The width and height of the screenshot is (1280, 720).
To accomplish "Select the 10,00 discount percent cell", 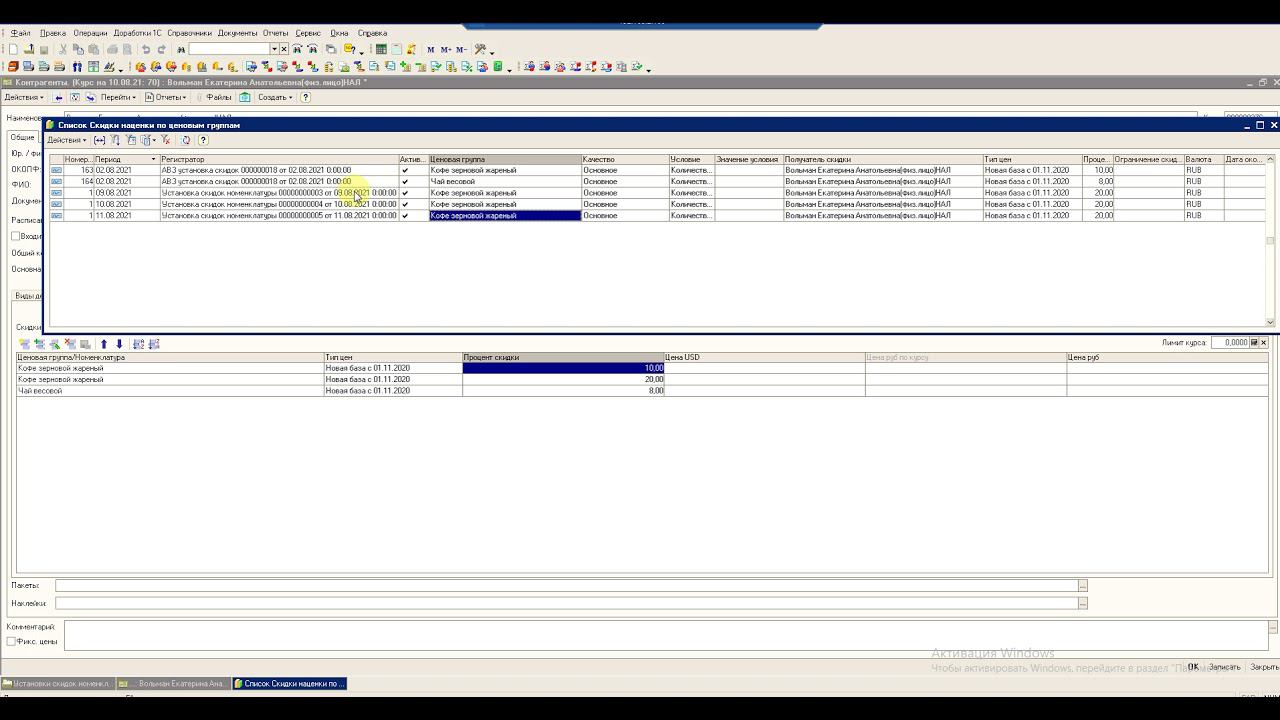I will pos(563,368).
